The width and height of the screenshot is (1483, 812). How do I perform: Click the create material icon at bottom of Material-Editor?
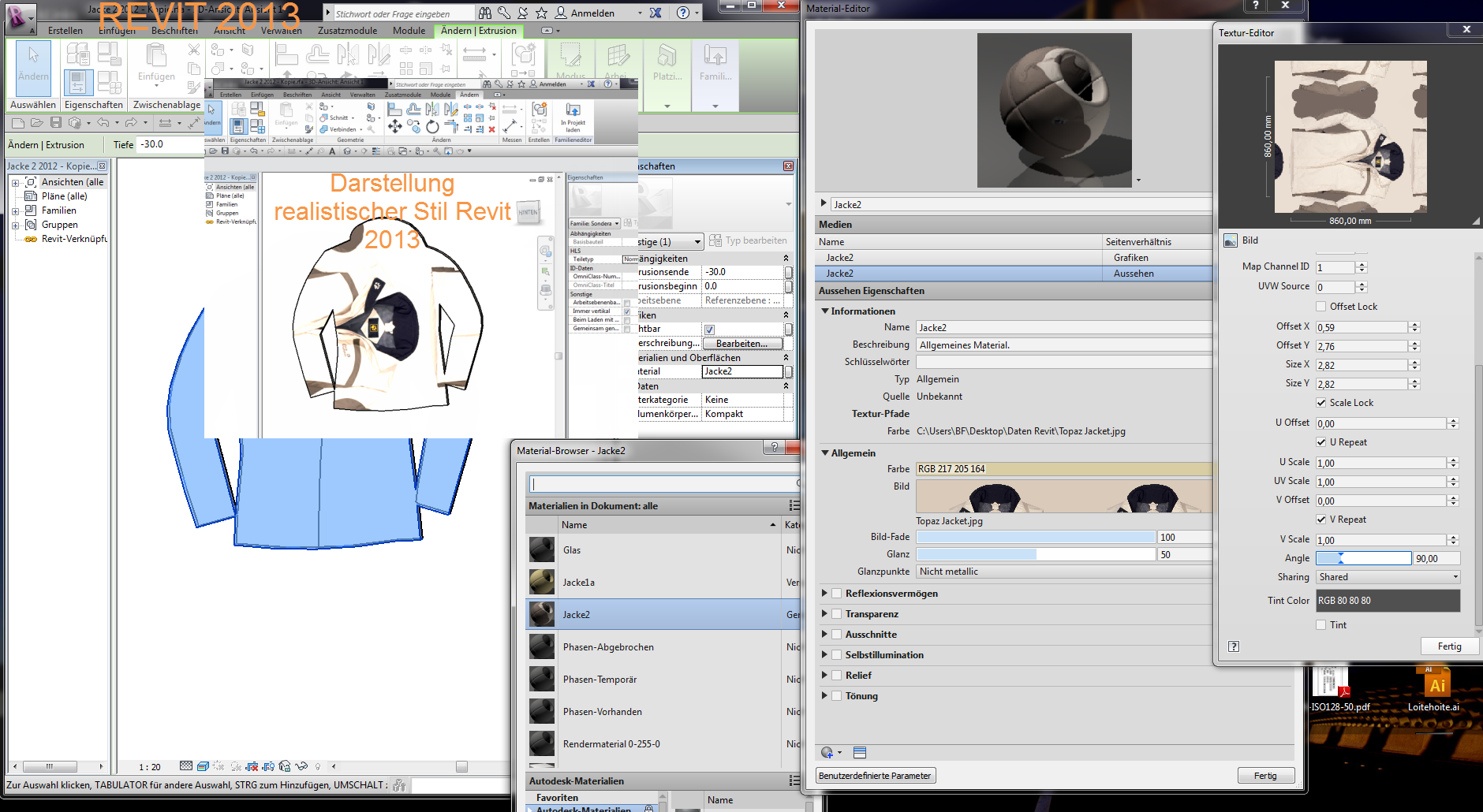827,753
